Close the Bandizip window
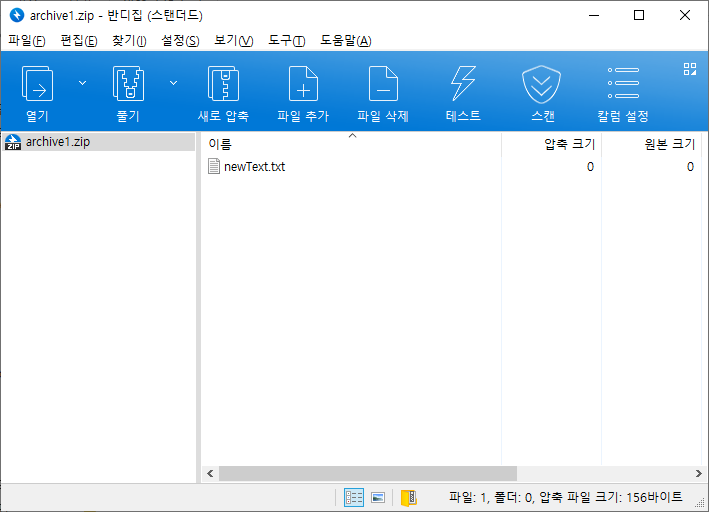Screen dimensions: 709x512 pos(685,15)
